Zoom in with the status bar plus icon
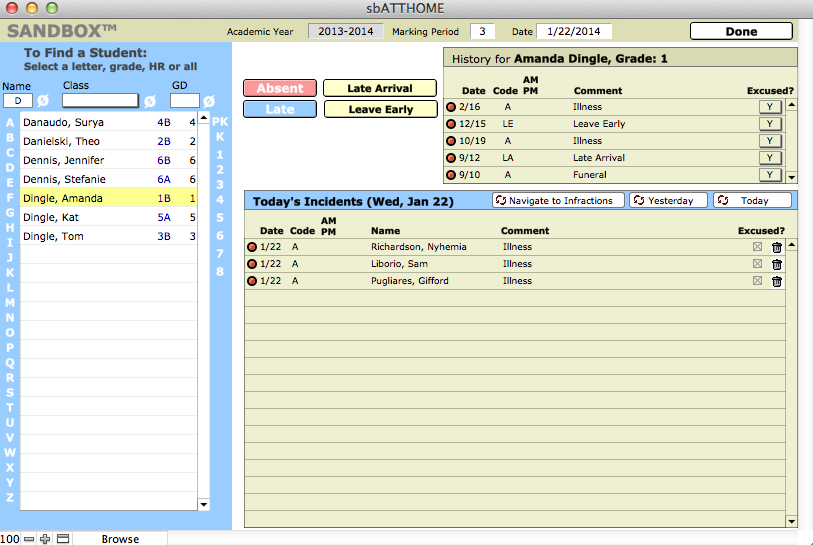 pos(45,539)
